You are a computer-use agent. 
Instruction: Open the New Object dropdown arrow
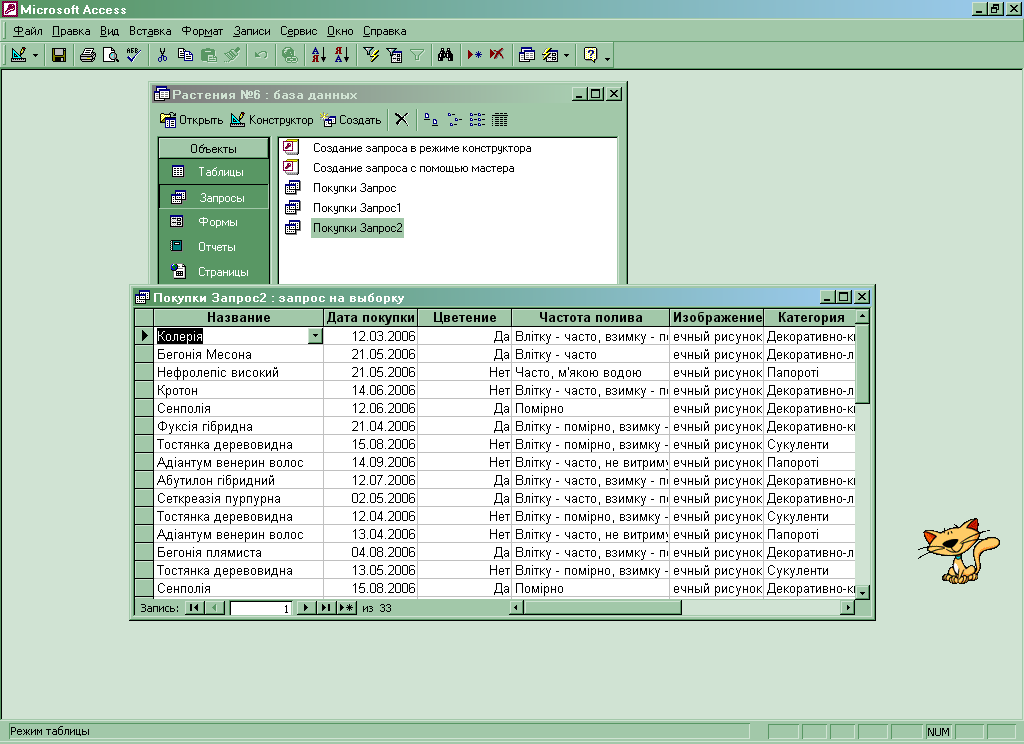tap(566, 56)
